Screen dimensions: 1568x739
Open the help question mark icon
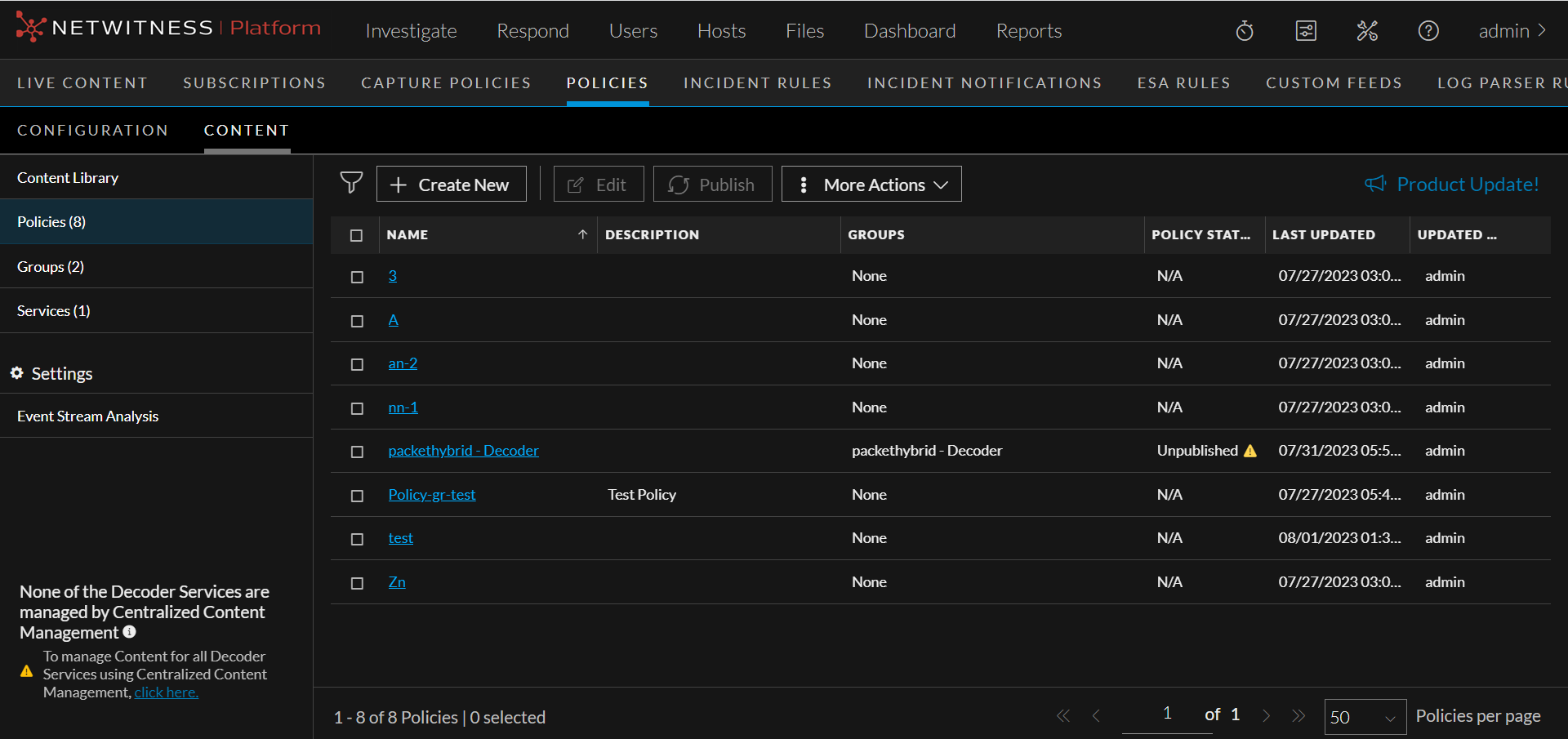pyautogui.click(x=1428, y=31)
